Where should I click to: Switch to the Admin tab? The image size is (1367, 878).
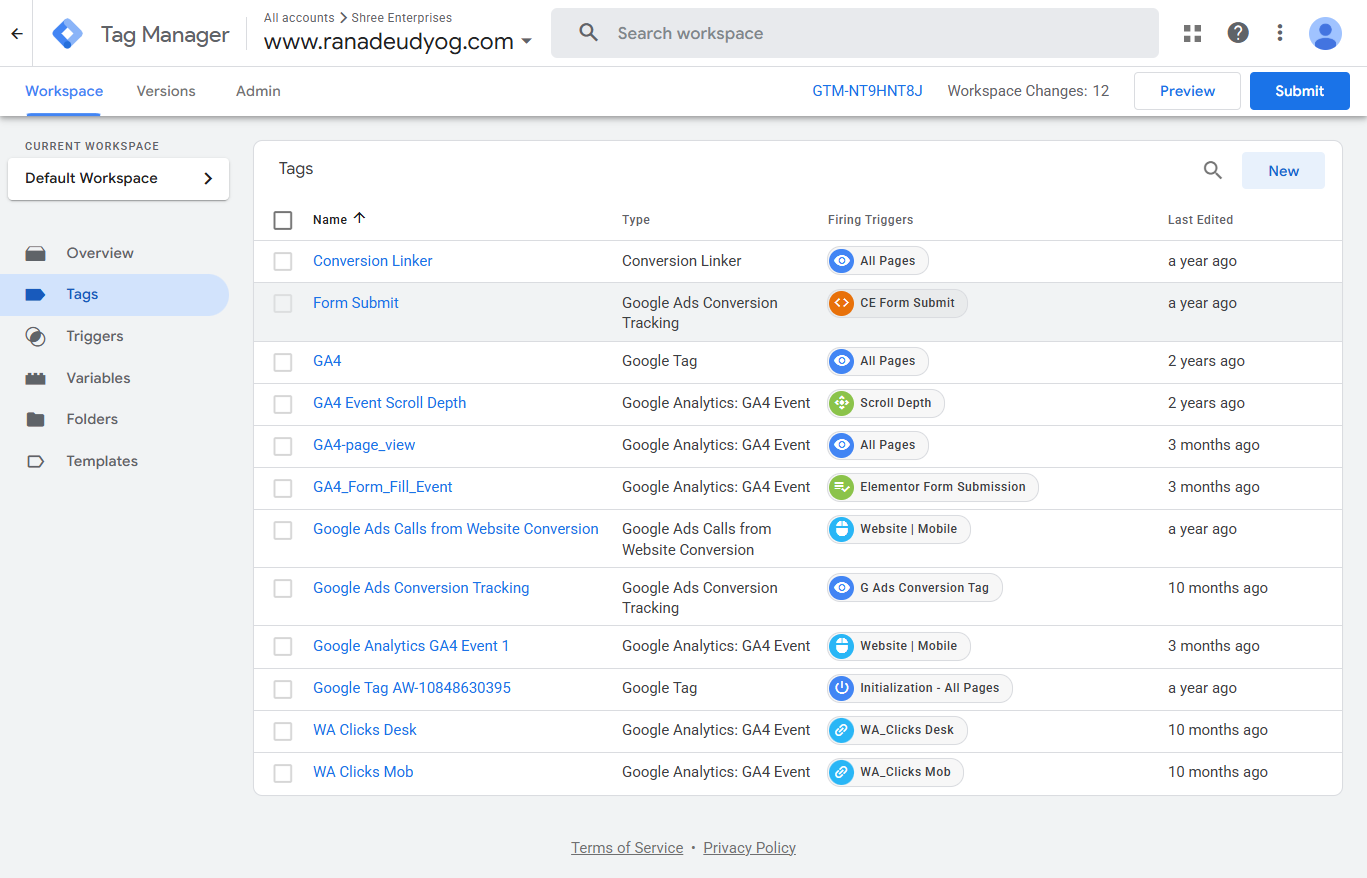click(x=258, y=91)
